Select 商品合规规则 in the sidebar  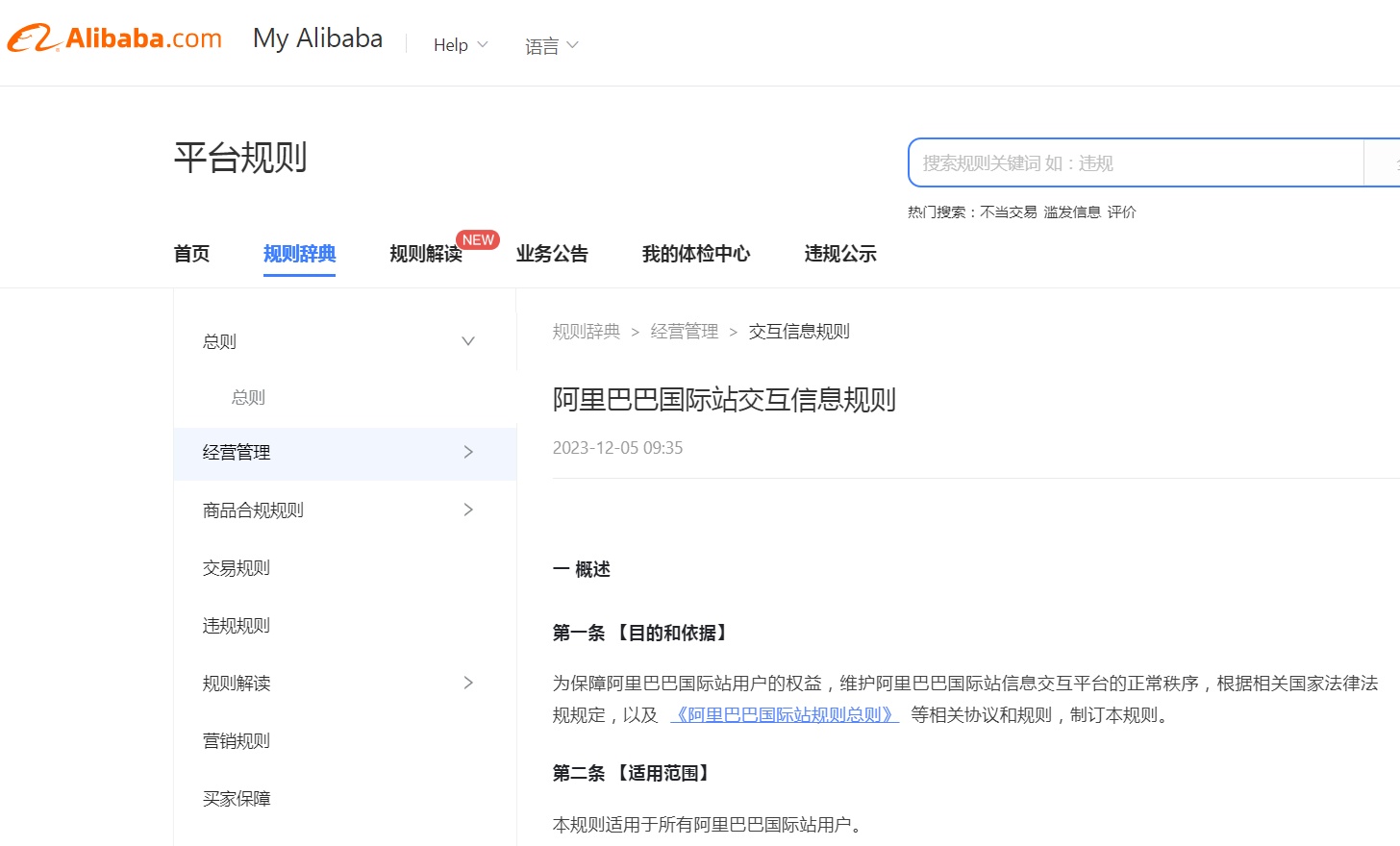click(253, 510)
